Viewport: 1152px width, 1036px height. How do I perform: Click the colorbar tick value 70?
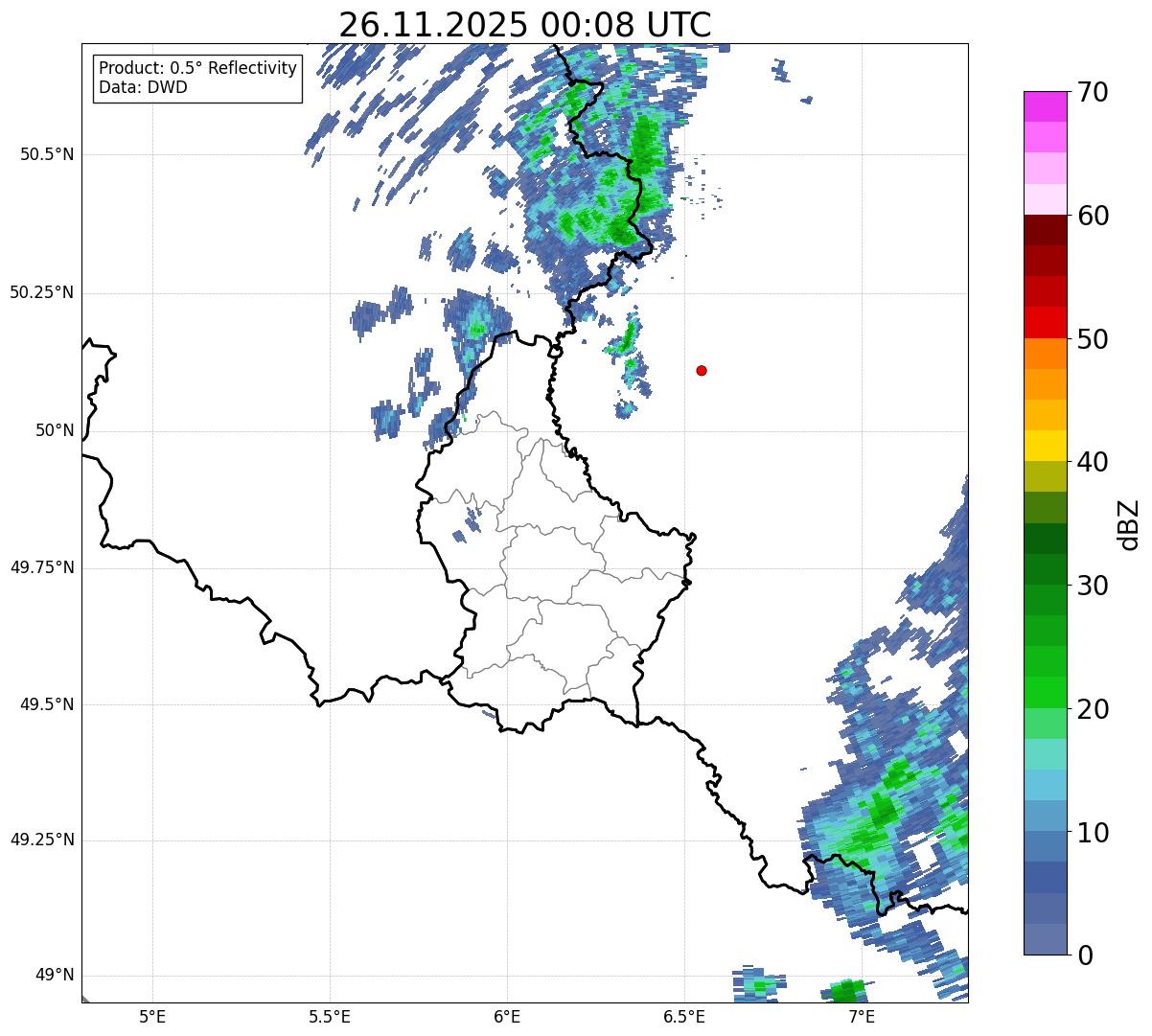pyautogui.click(x=1094, y=93)
